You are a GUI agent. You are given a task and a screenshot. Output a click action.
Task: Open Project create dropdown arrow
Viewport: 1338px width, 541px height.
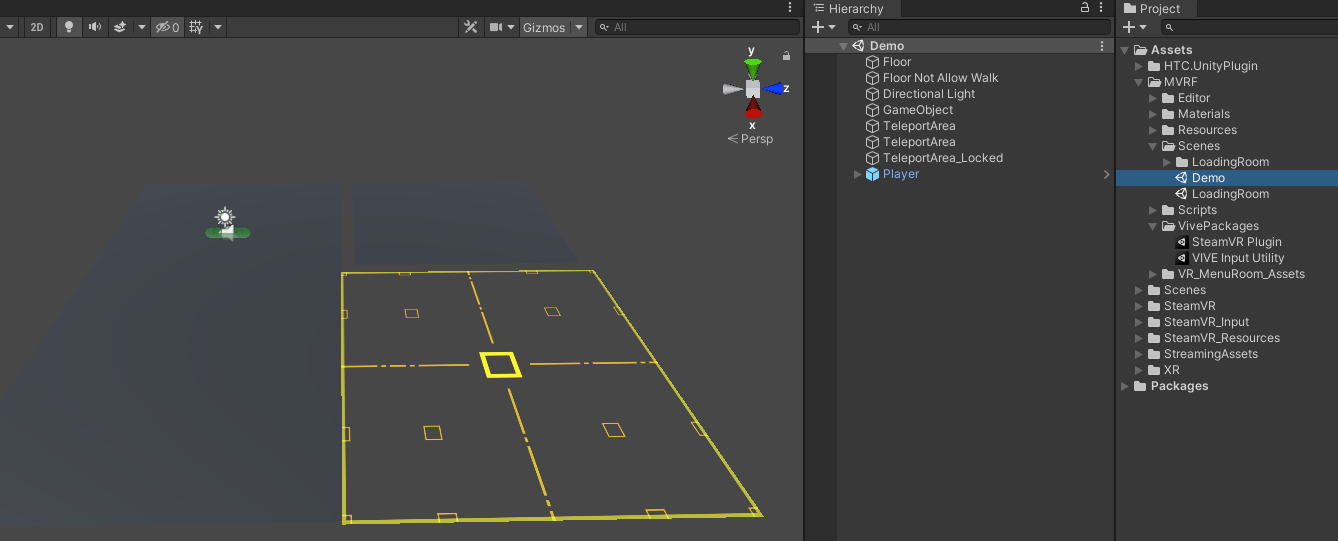tap(1143, 27)
